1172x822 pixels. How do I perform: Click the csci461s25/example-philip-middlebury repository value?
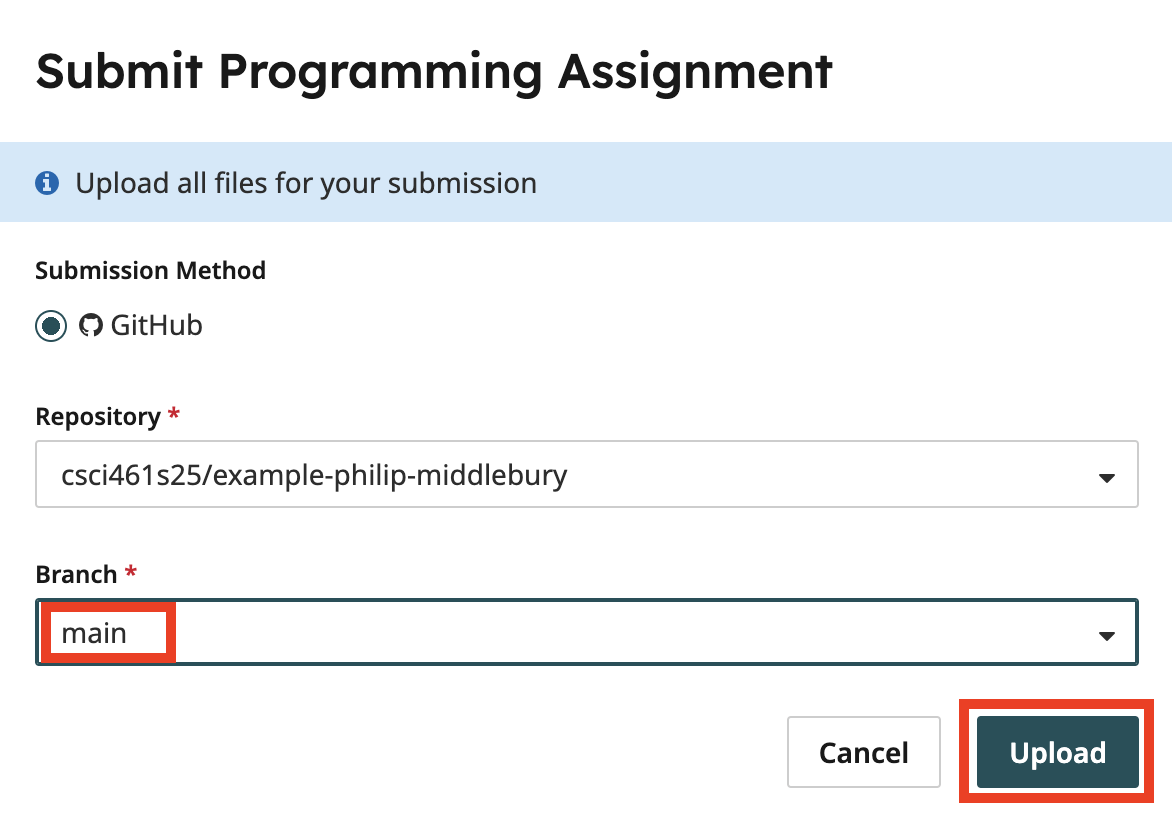click(x=314, y=475)
